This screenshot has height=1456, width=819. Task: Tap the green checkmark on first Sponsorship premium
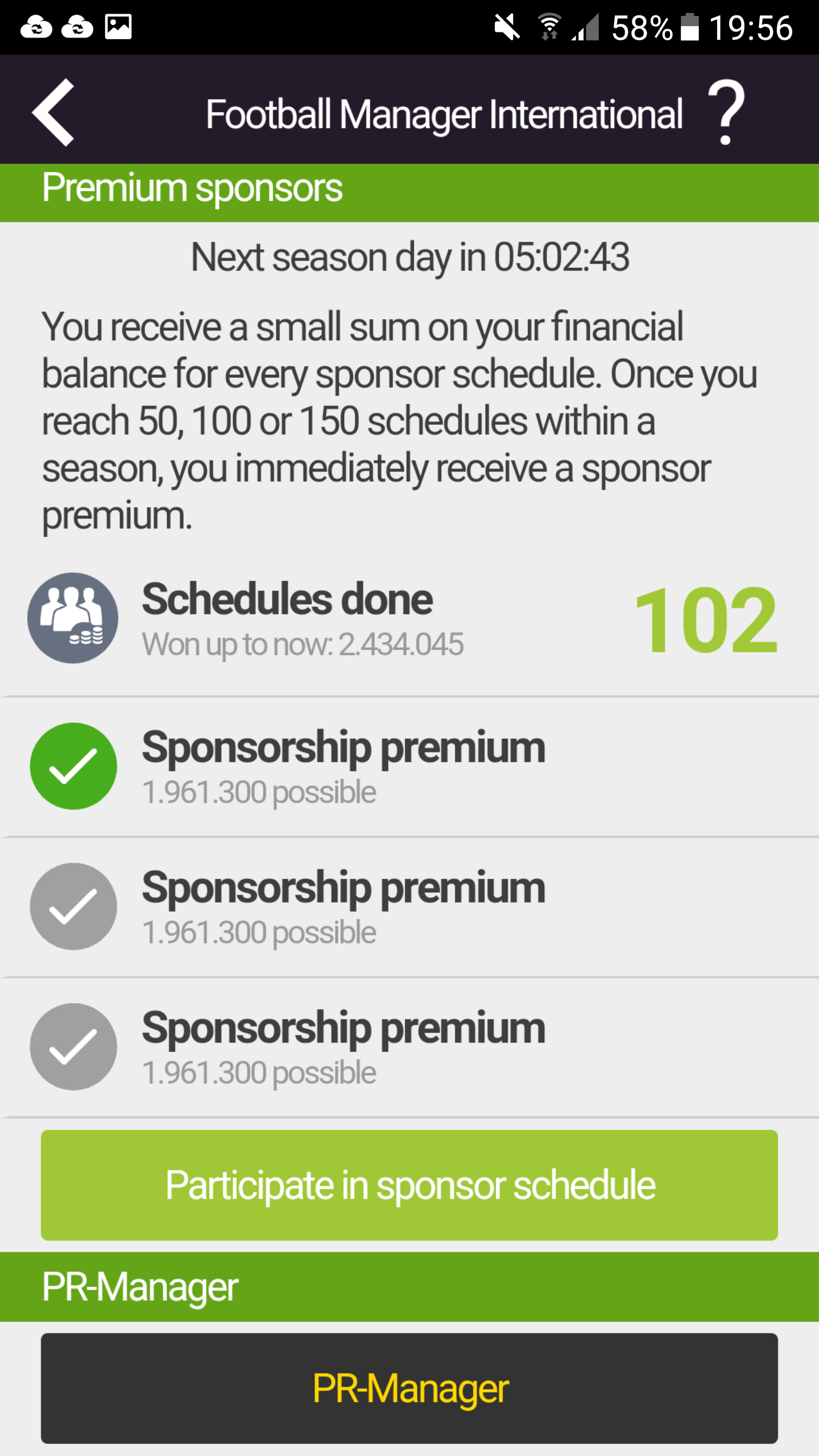point(73,766)
